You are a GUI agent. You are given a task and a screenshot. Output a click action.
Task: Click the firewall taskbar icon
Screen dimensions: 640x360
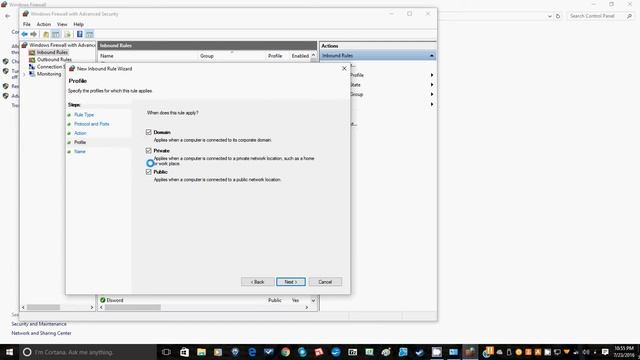pos(470,352)
